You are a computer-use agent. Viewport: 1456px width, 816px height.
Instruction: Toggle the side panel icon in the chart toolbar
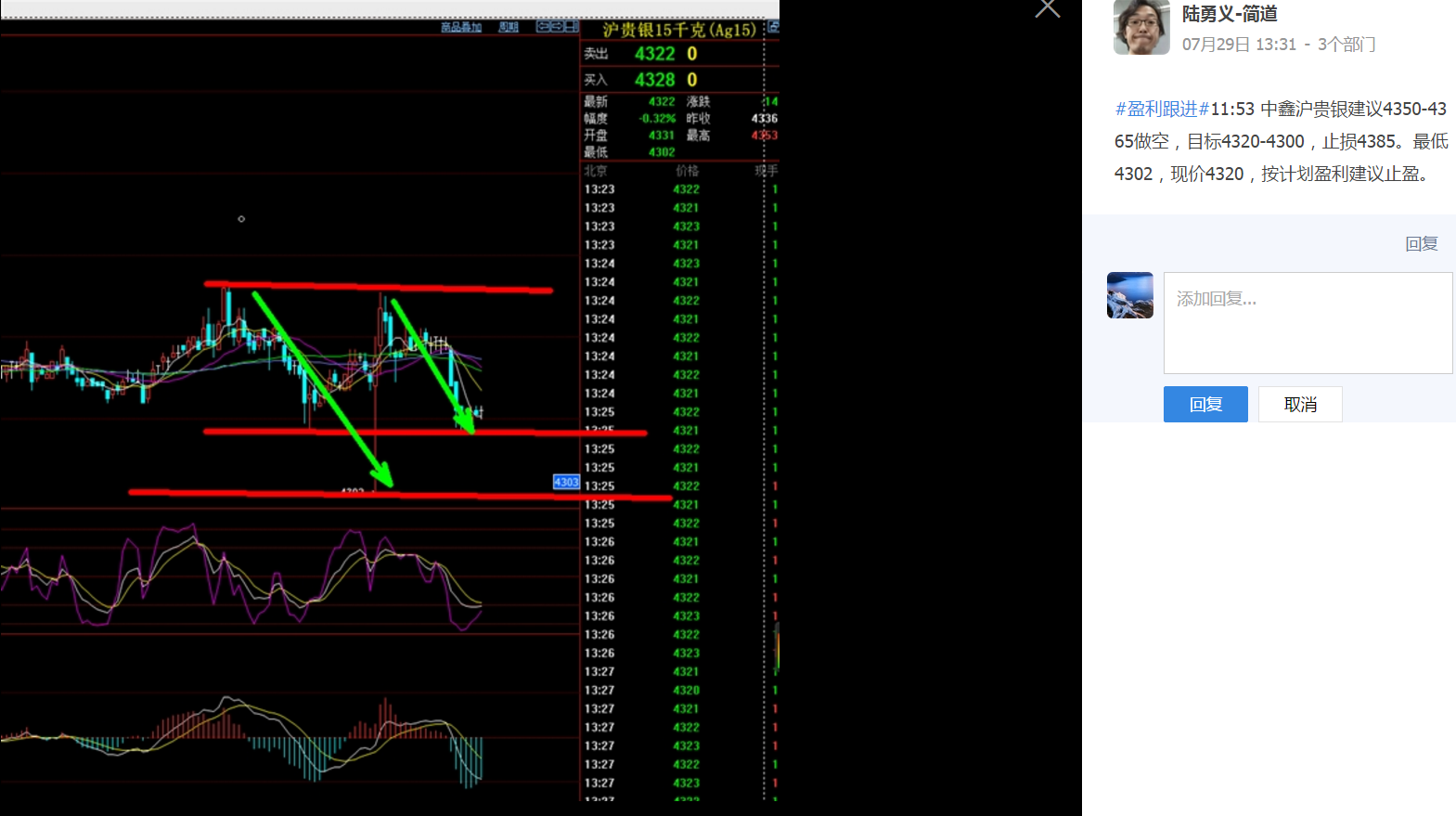pos(572,27)
